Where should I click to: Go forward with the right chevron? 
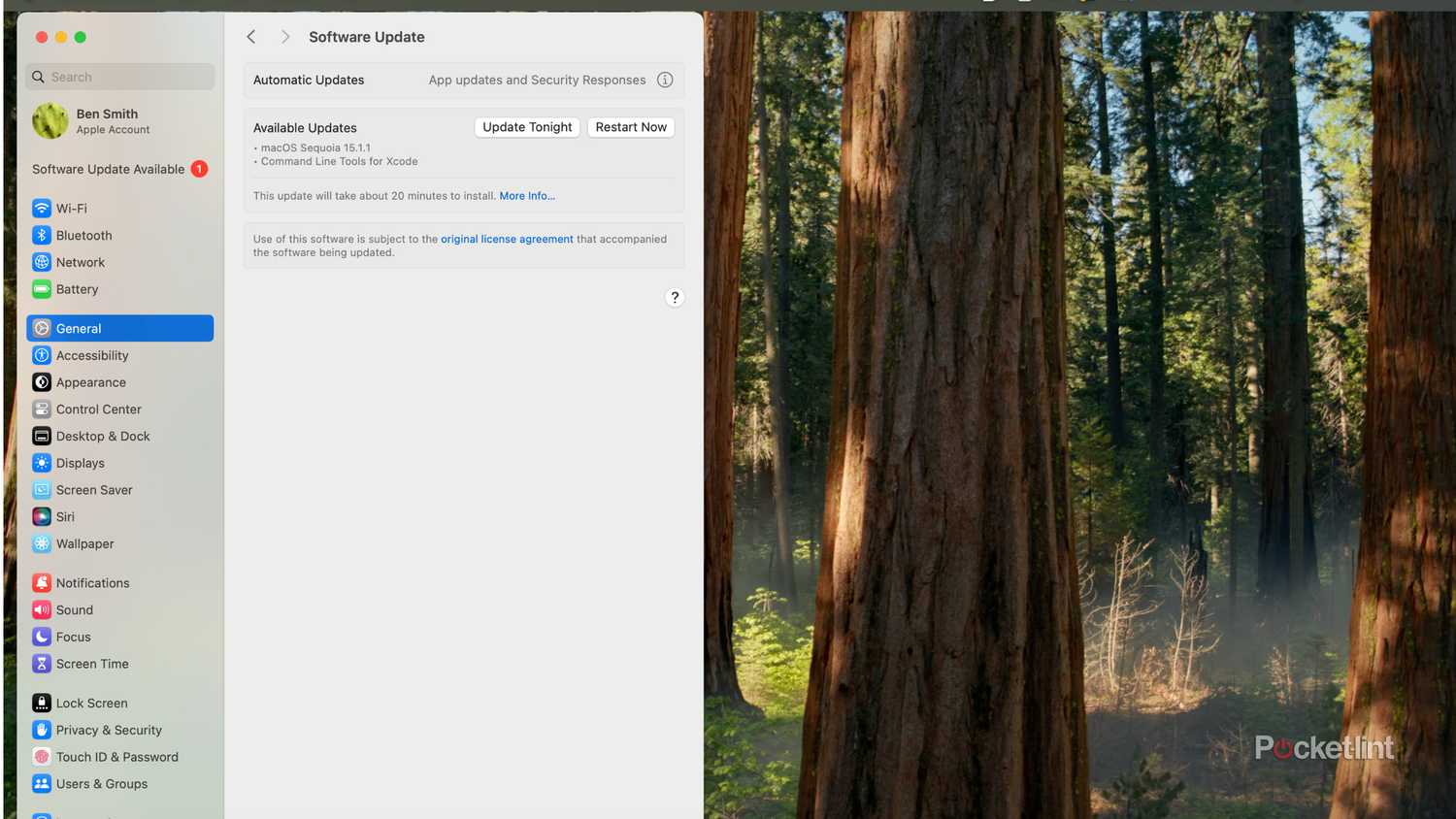[284, 37]
